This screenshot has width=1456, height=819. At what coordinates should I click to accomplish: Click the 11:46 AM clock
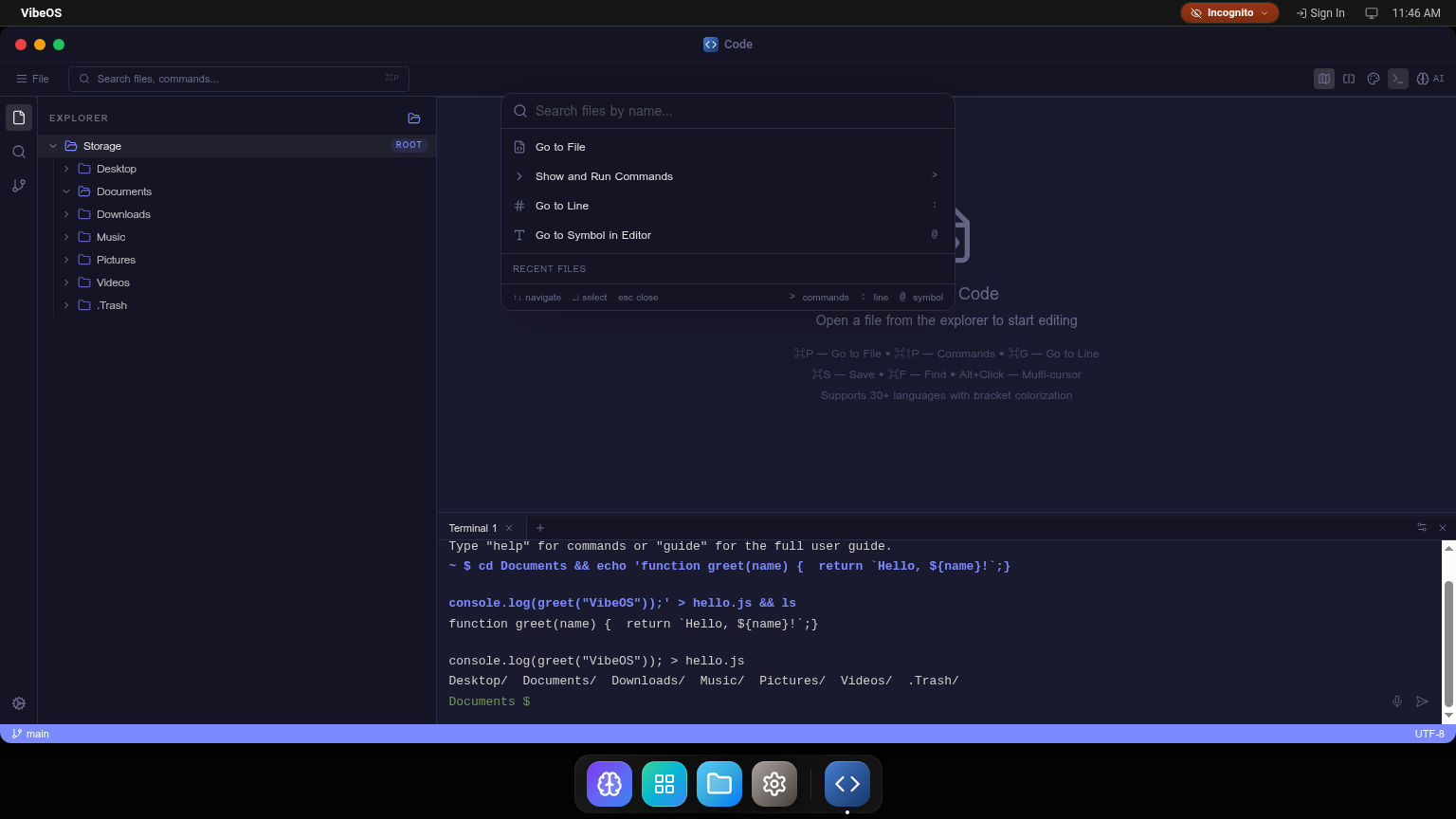tap(1416, 13)
